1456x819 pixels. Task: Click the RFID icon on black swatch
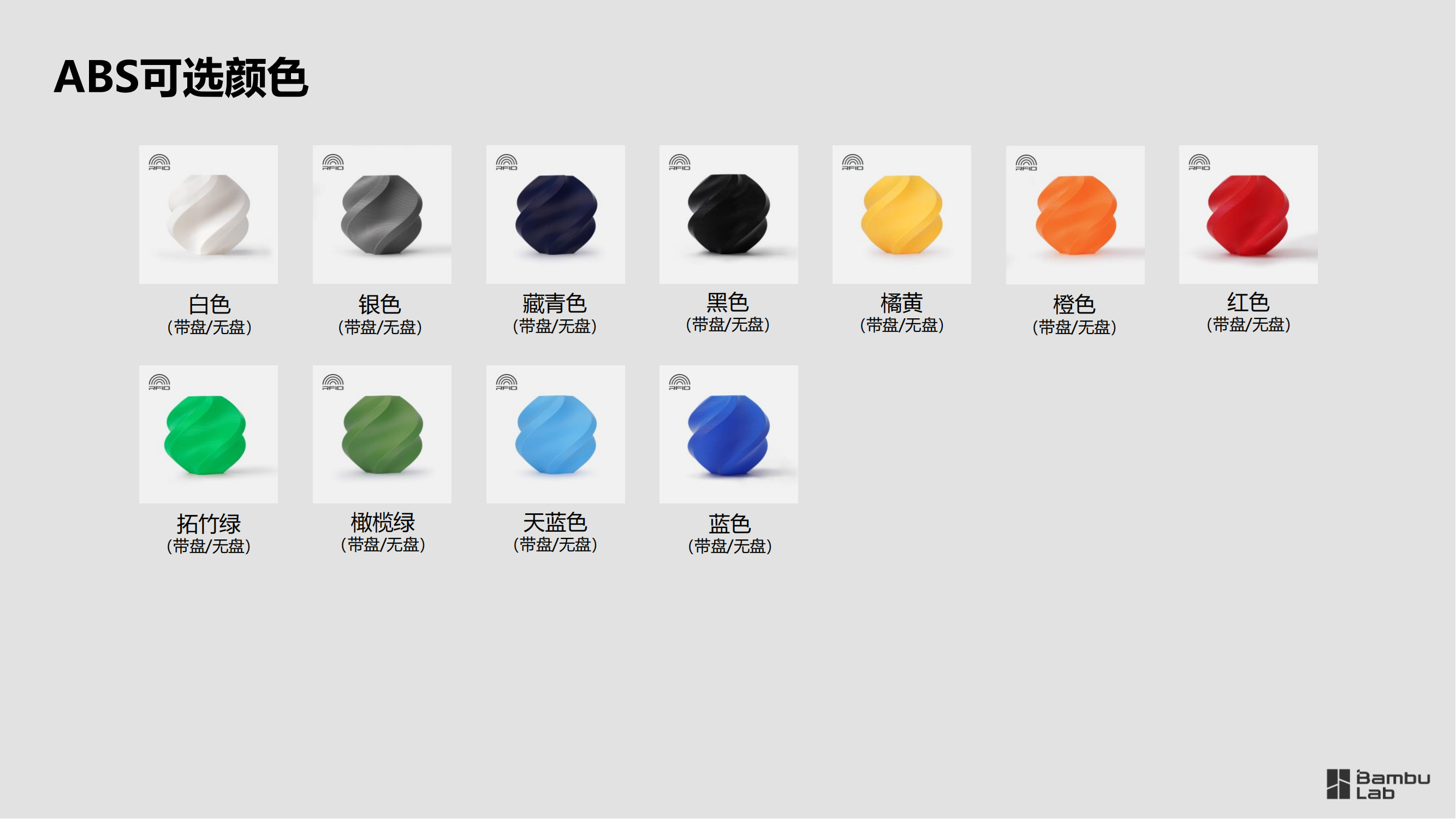(679, 162)
